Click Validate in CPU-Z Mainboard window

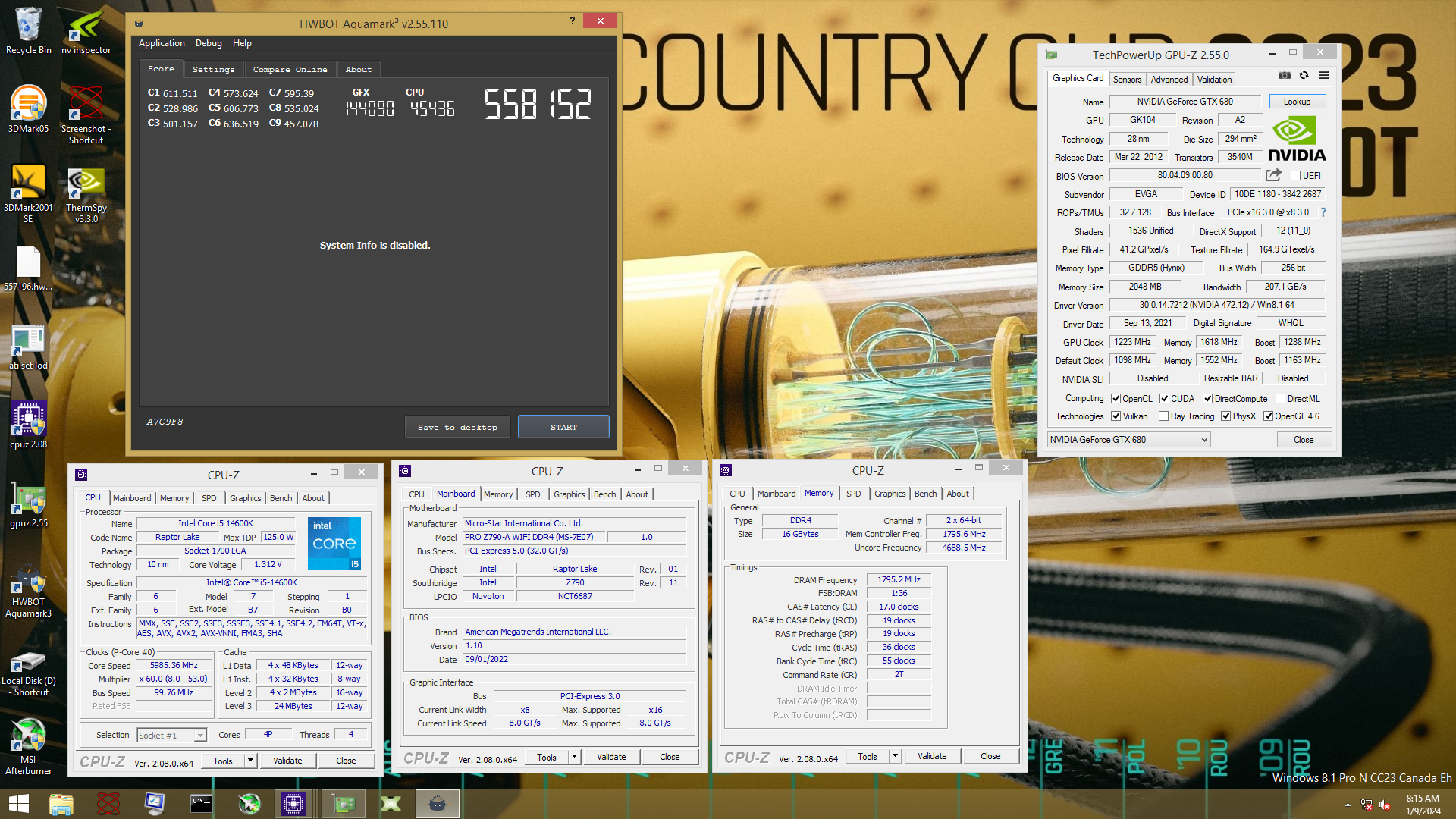click(x=611, y=757)
